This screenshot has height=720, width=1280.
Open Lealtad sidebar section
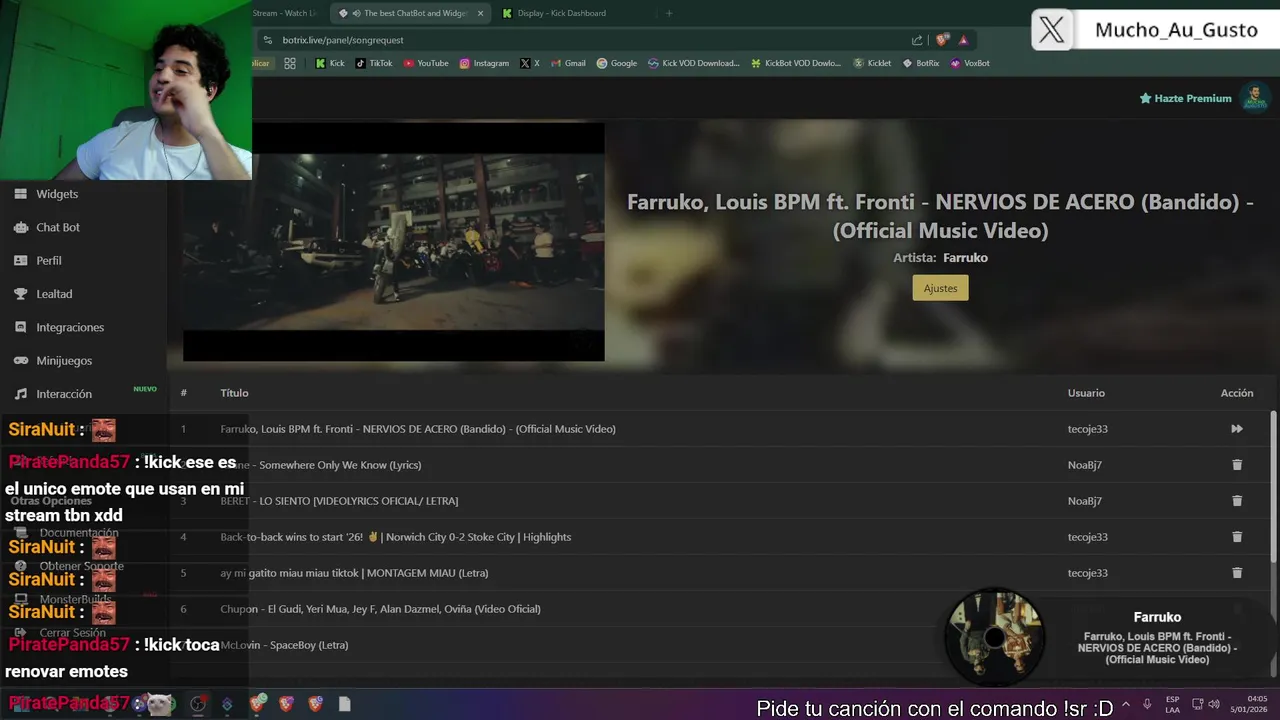[54, 294]
